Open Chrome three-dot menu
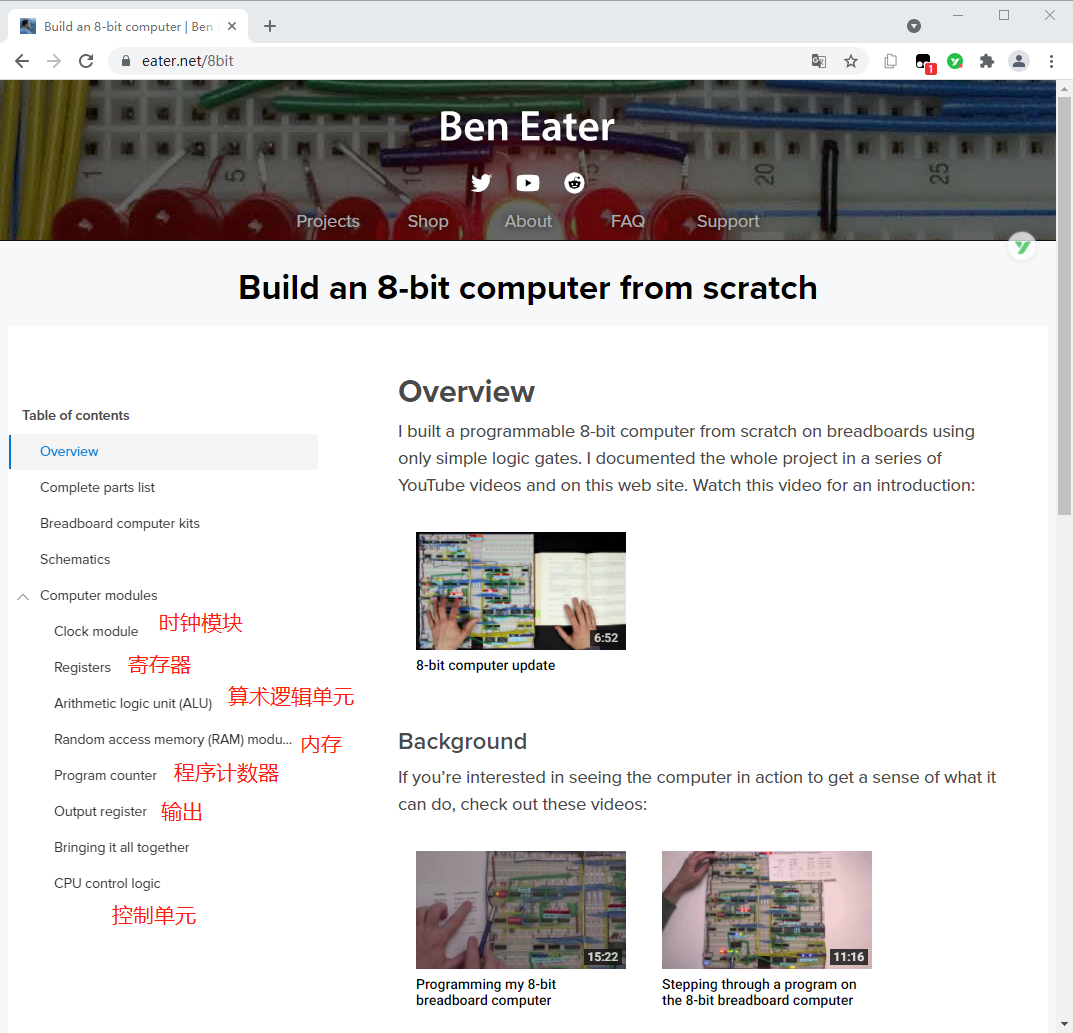Image resolution: width=1073 pixels, height=1033 pixels. (x=1051, y=61)
